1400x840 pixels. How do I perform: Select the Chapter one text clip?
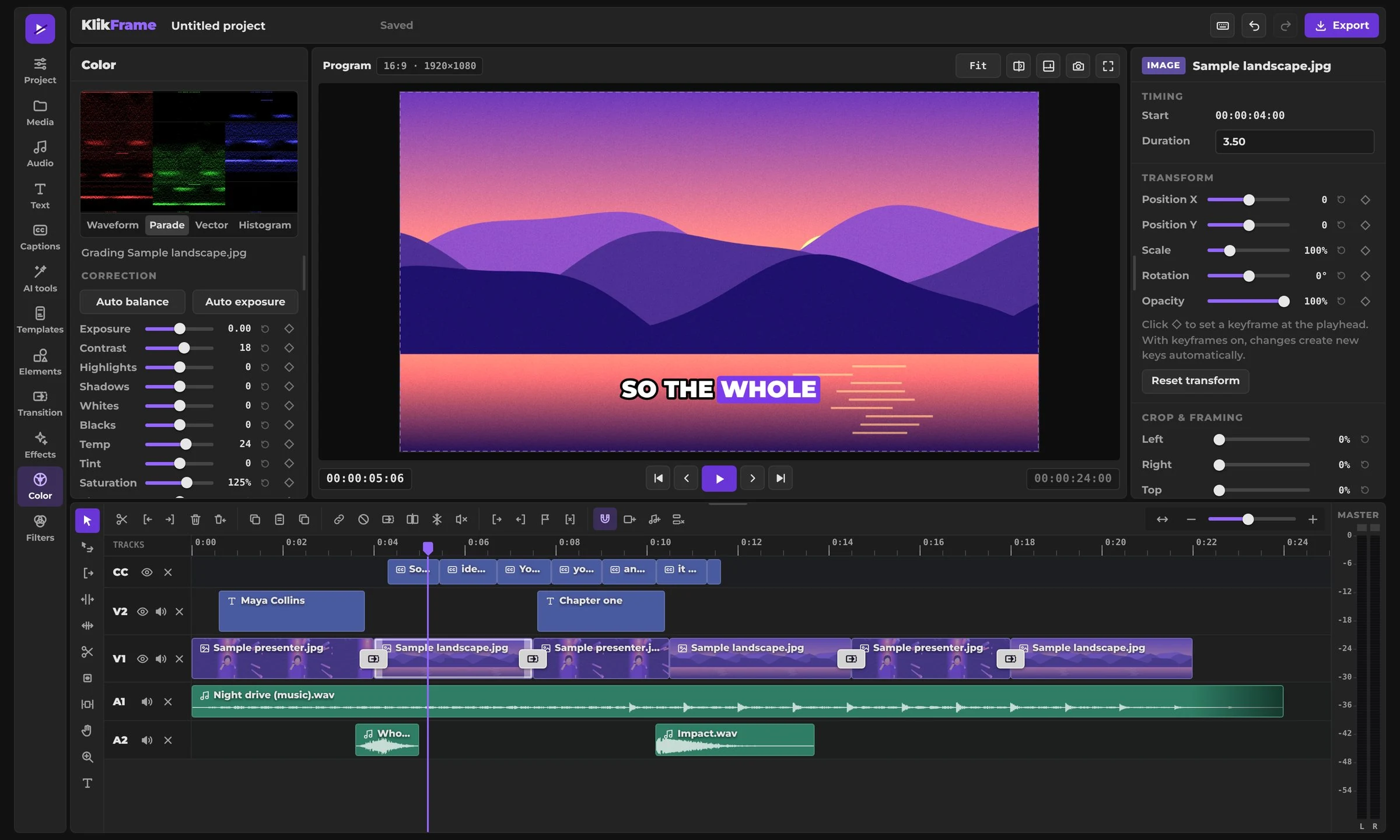coord(601,611)
